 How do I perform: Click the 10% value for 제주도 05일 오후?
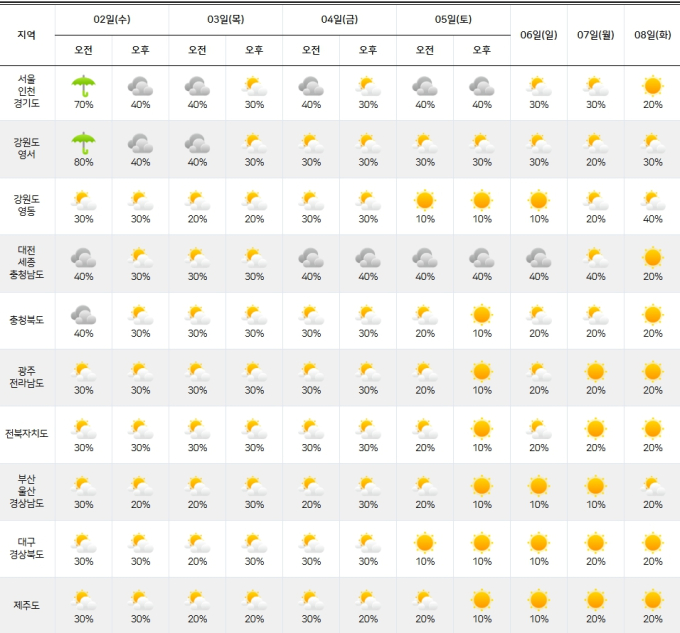coord(481,619)
